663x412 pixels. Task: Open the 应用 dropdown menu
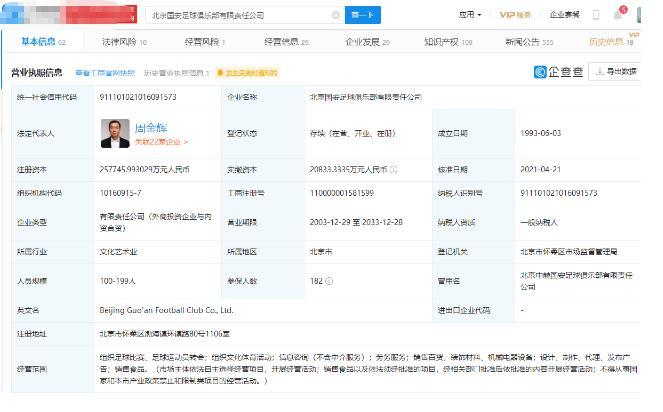469,15
